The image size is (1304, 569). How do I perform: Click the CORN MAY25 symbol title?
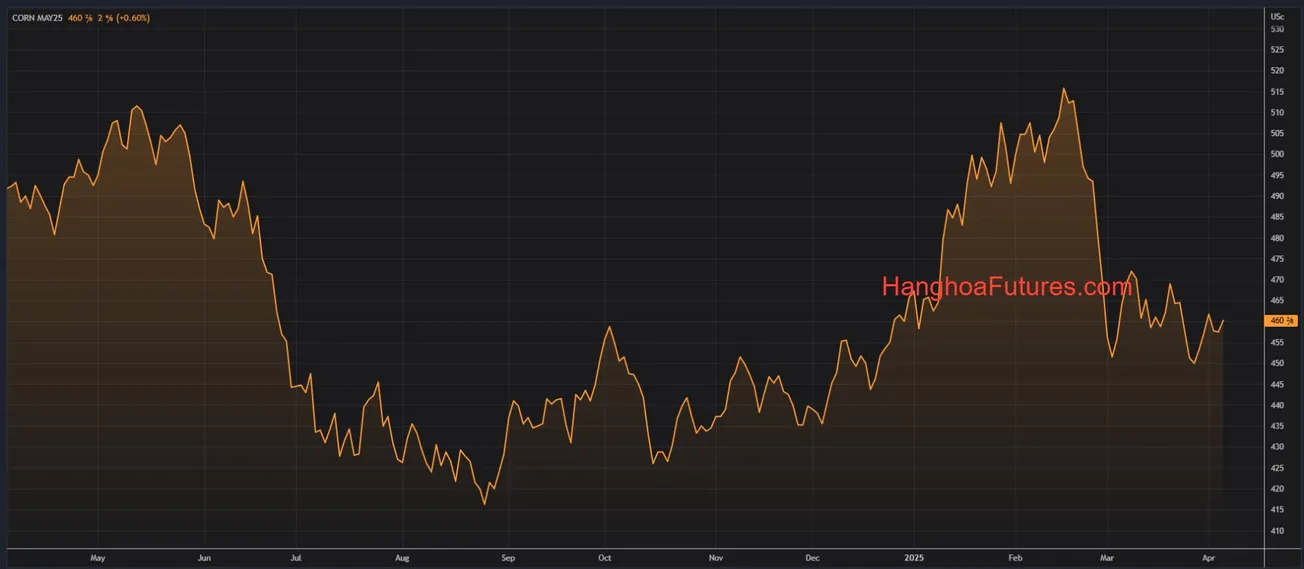tap(36, 18)
